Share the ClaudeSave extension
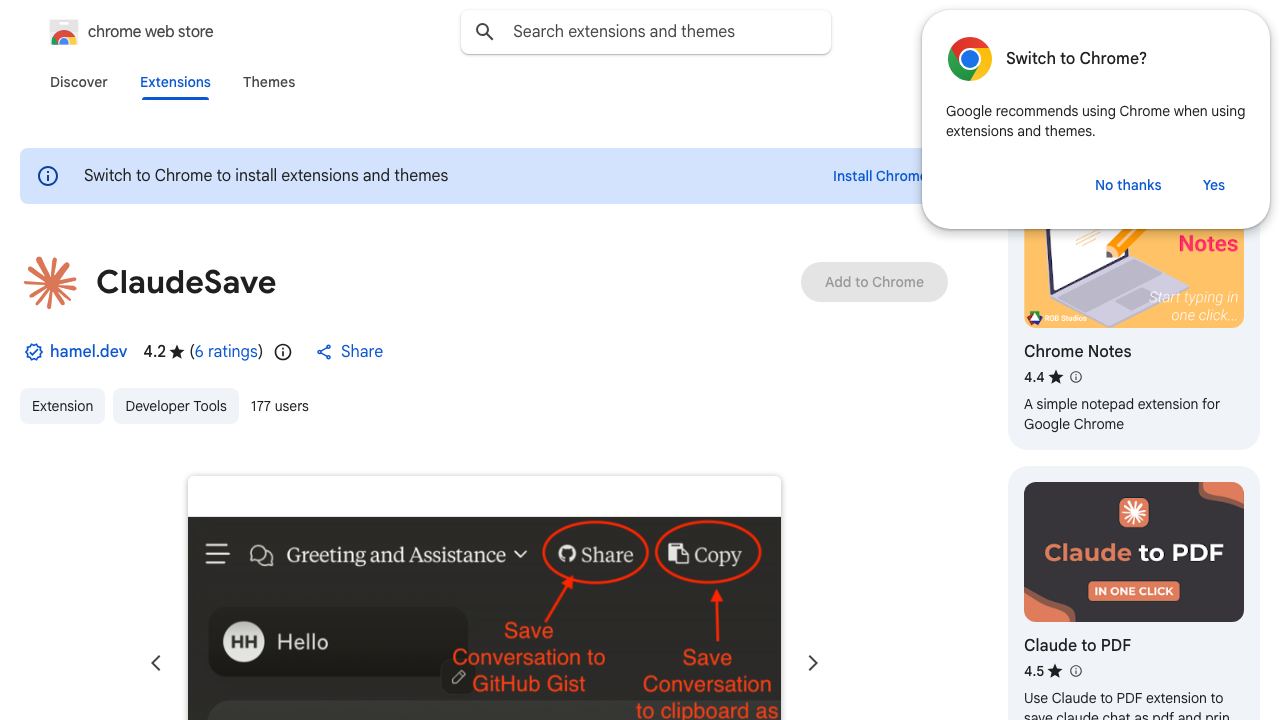Image resolution: width=1280 pixels, height=720 pixels. (349, 351)
